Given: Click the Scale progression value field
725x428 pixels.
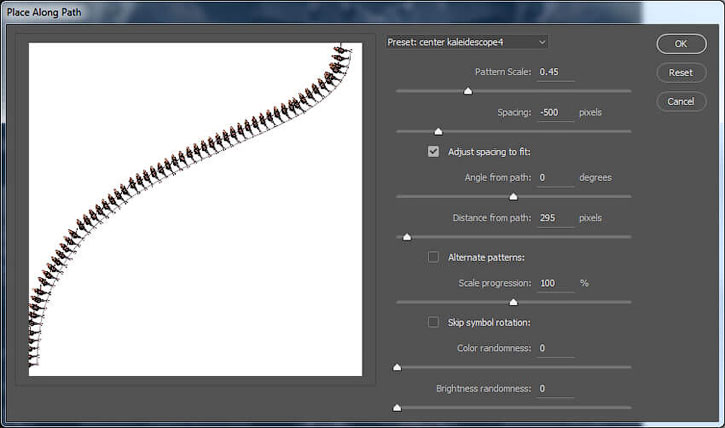Looking at the screenshot, I should (x=555, y=283).
